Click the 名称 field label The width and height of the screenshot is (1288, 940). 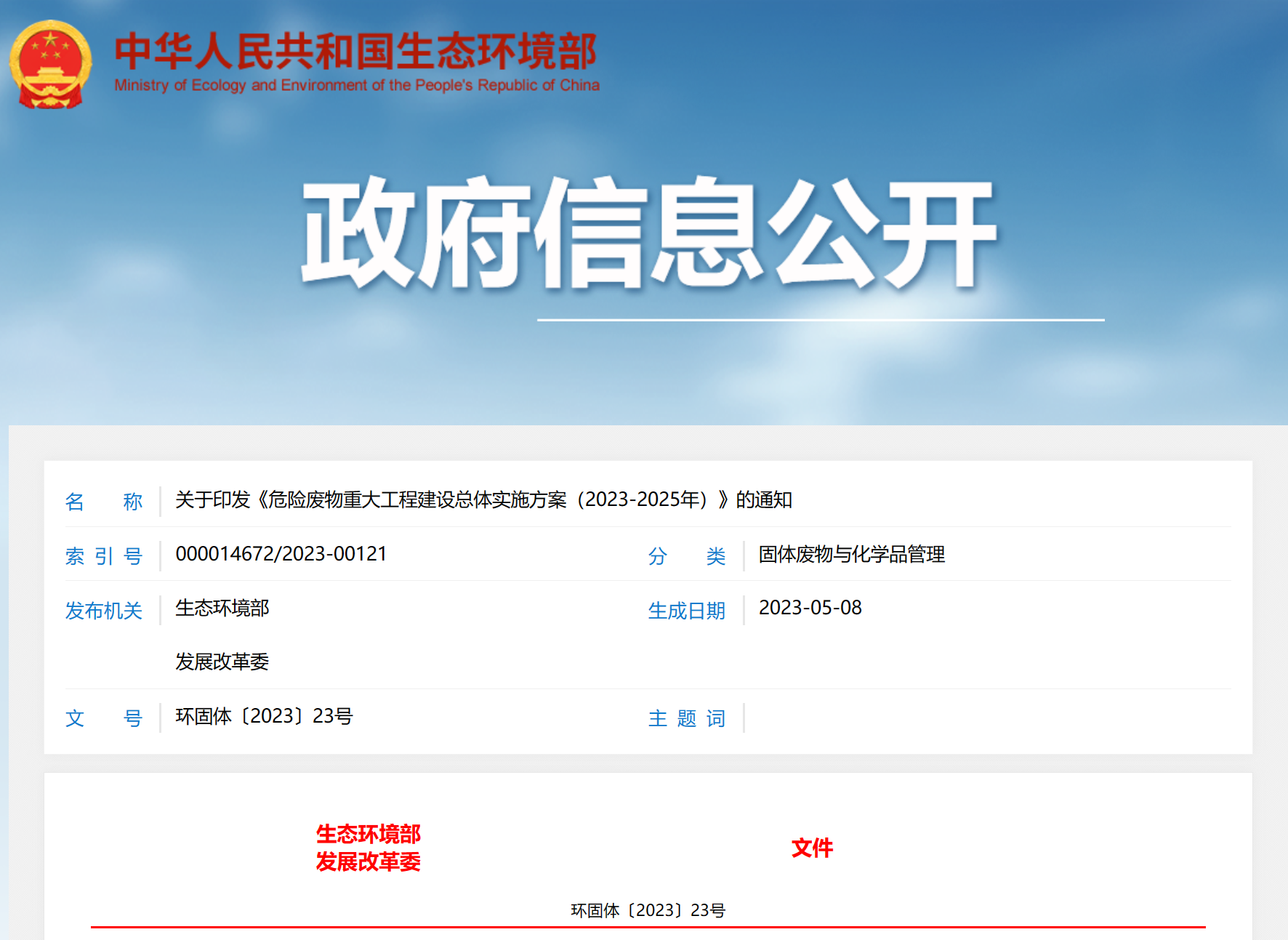click(104, 501)
